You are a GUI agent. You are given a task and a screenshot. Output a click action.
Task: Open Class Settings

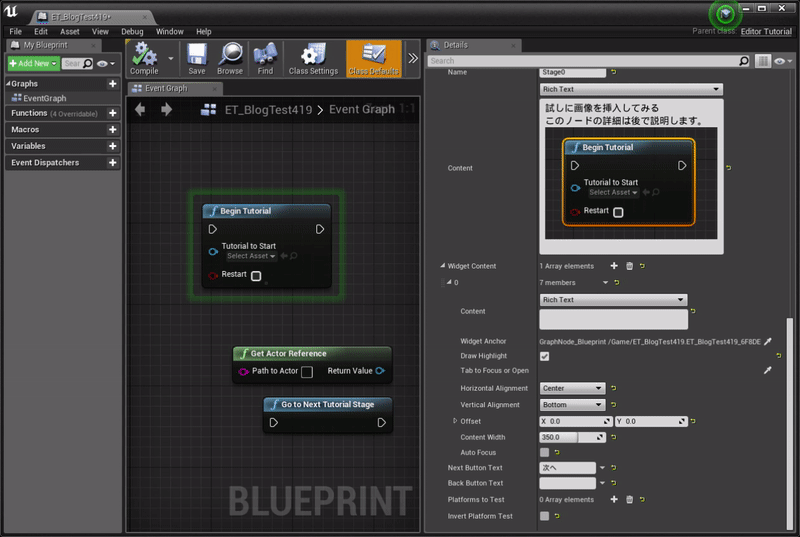tap(313, 59)
